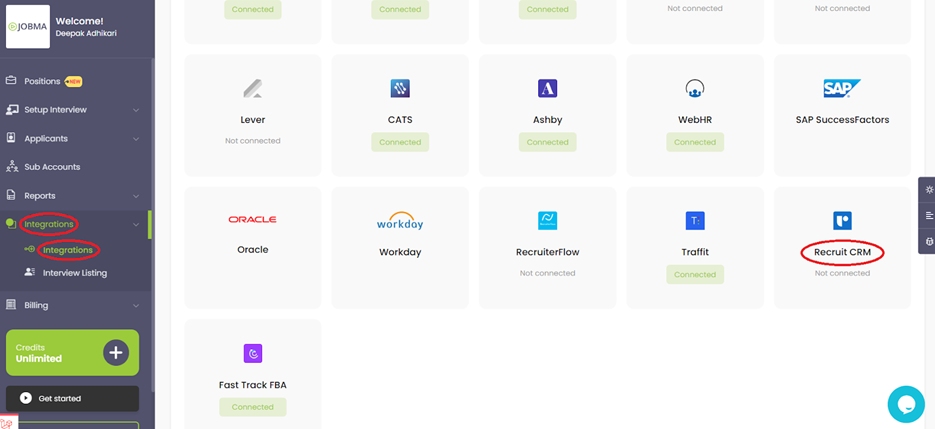
Task: Click the Integrations submenu icon
Action: (x=30, y=249)
